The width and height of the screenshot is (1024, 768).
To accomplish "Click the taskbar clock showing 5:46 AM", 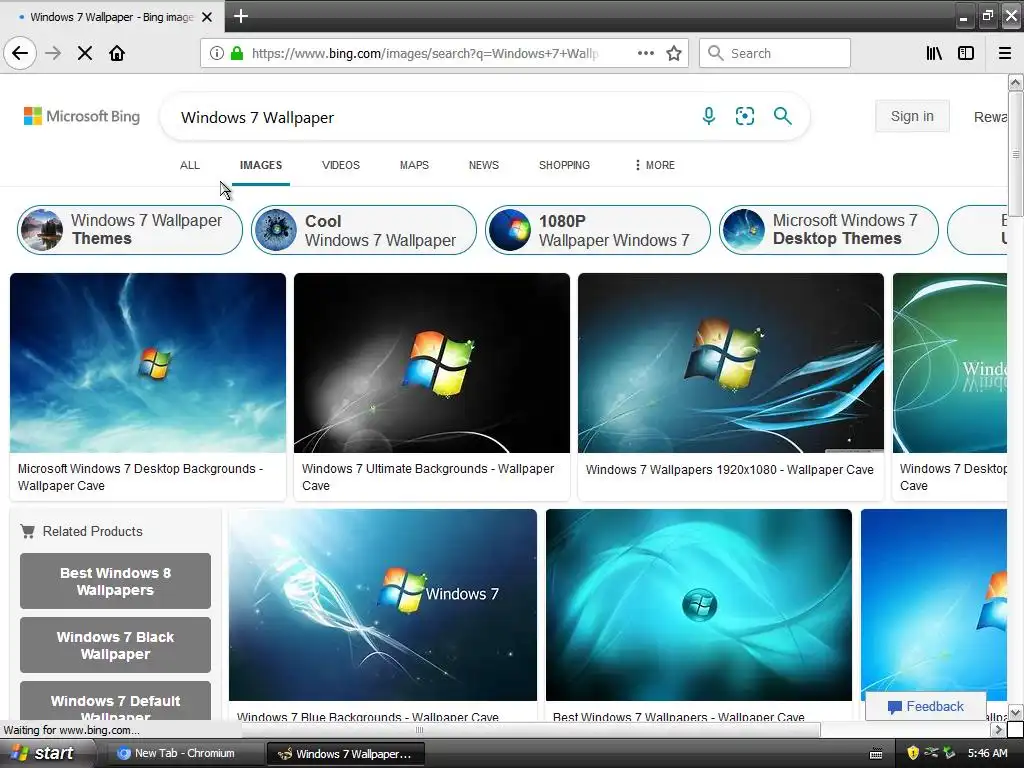I will coord(987,753).
